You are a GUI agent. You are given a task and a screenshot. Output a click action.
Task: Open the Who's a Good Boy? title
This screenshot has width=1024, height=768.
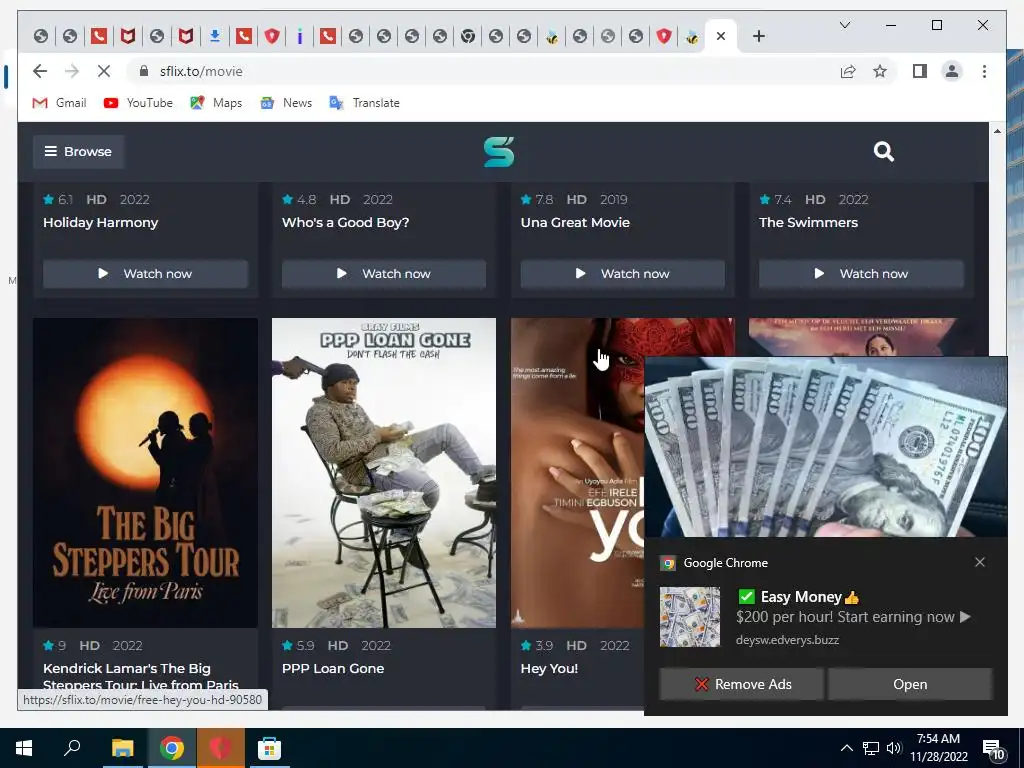[345, 222]
